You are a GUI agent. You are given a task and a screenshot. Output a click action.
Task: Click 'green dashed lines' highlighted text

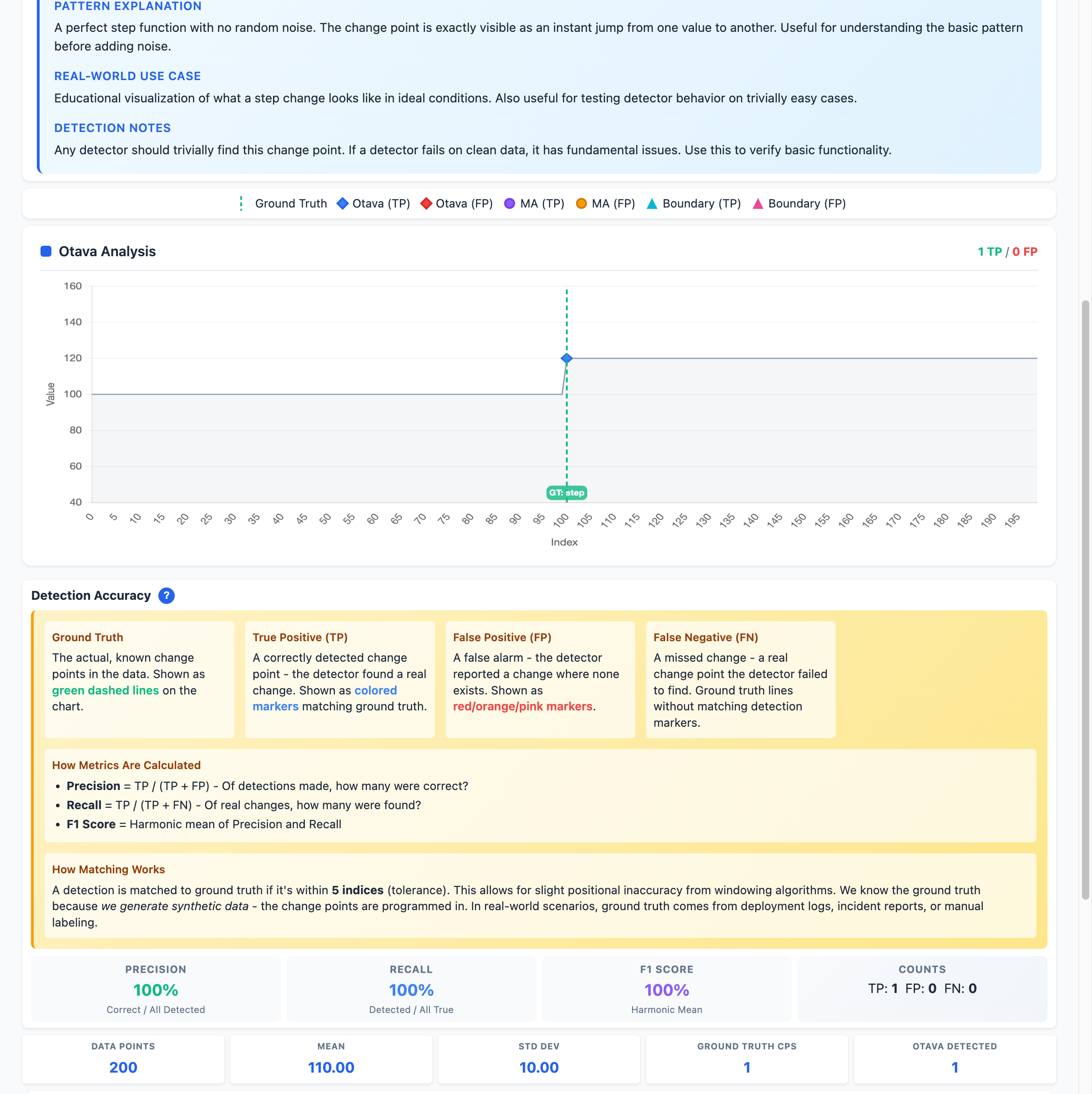105,690
